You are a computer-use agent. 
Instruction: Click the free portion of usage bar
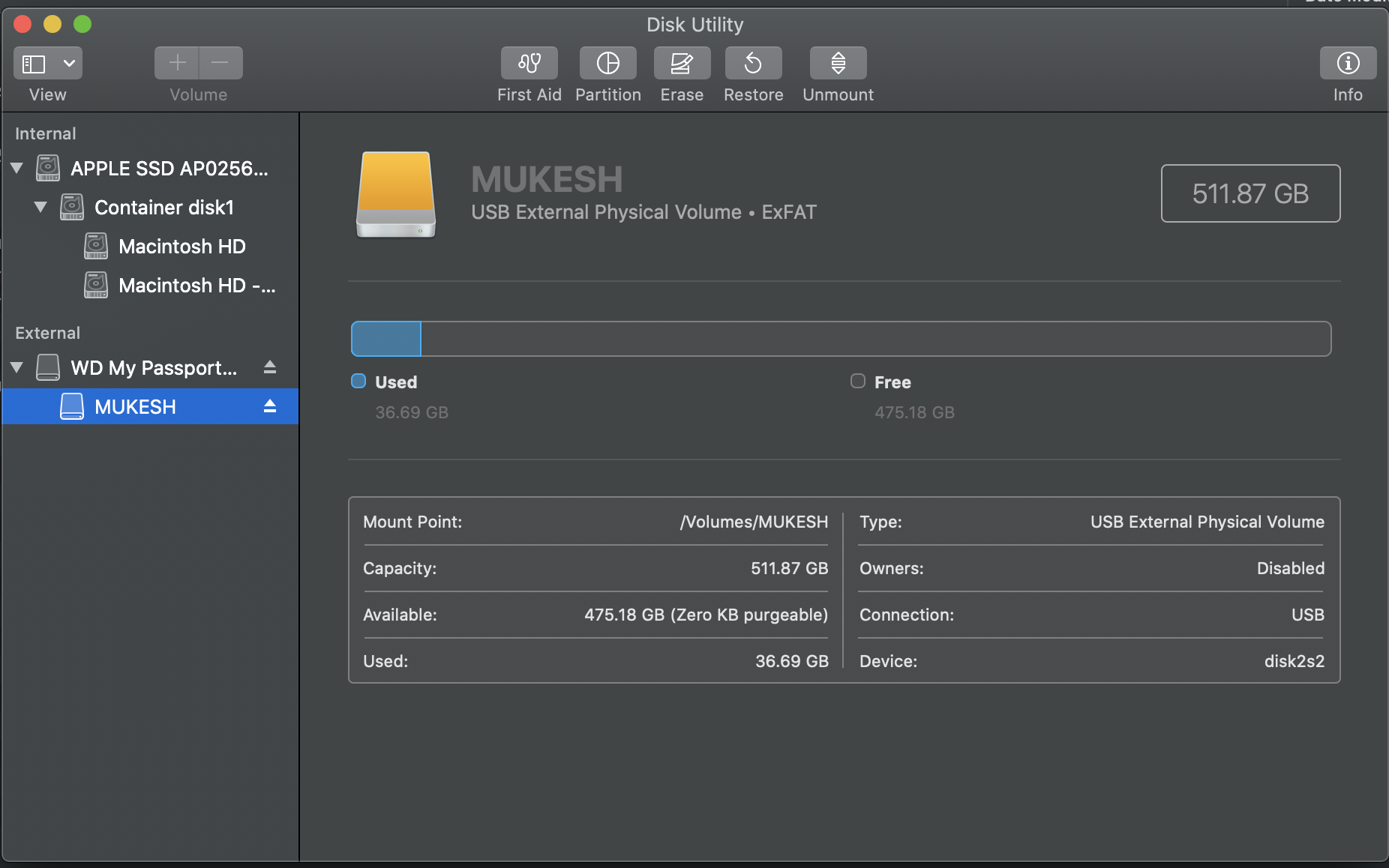click(x=876, y=339)
